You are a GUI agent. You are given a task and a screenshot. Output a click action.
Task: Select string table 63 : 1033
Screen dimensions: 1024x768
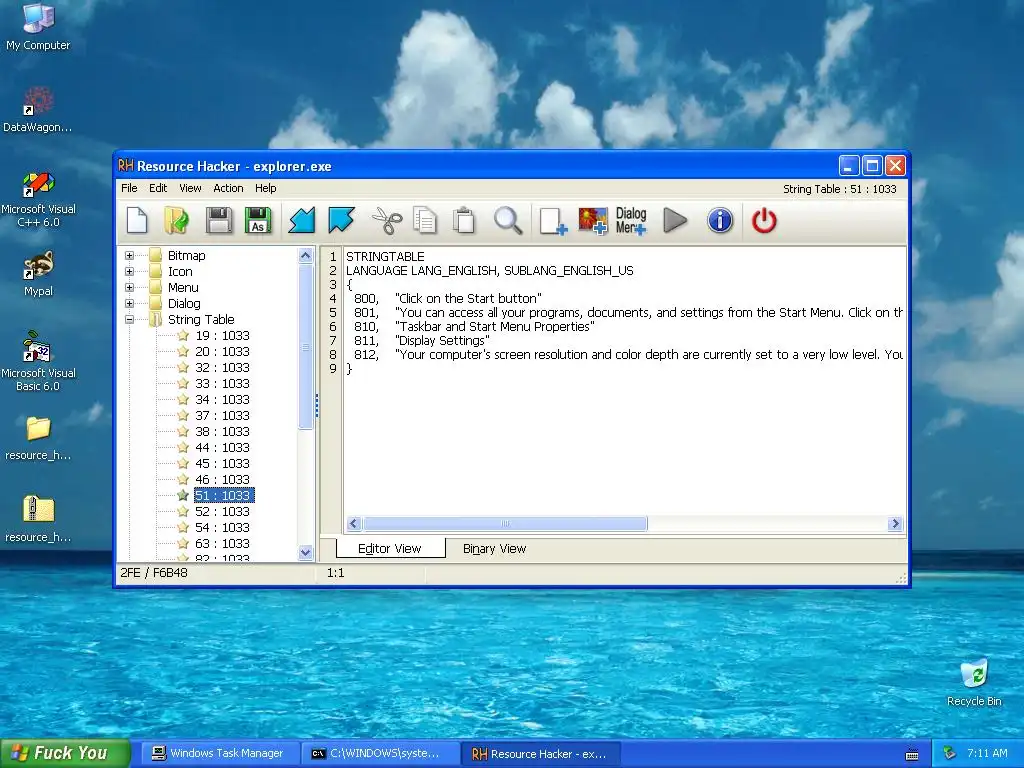coord(222,543)
